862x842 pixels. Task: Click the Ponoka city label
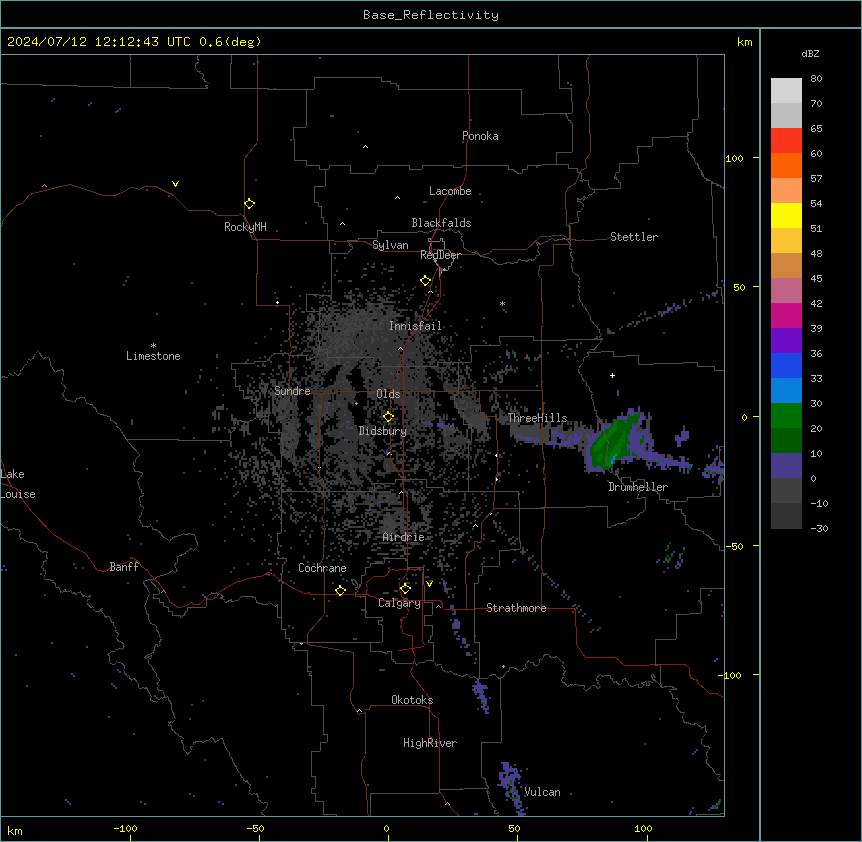pos(480,136)
